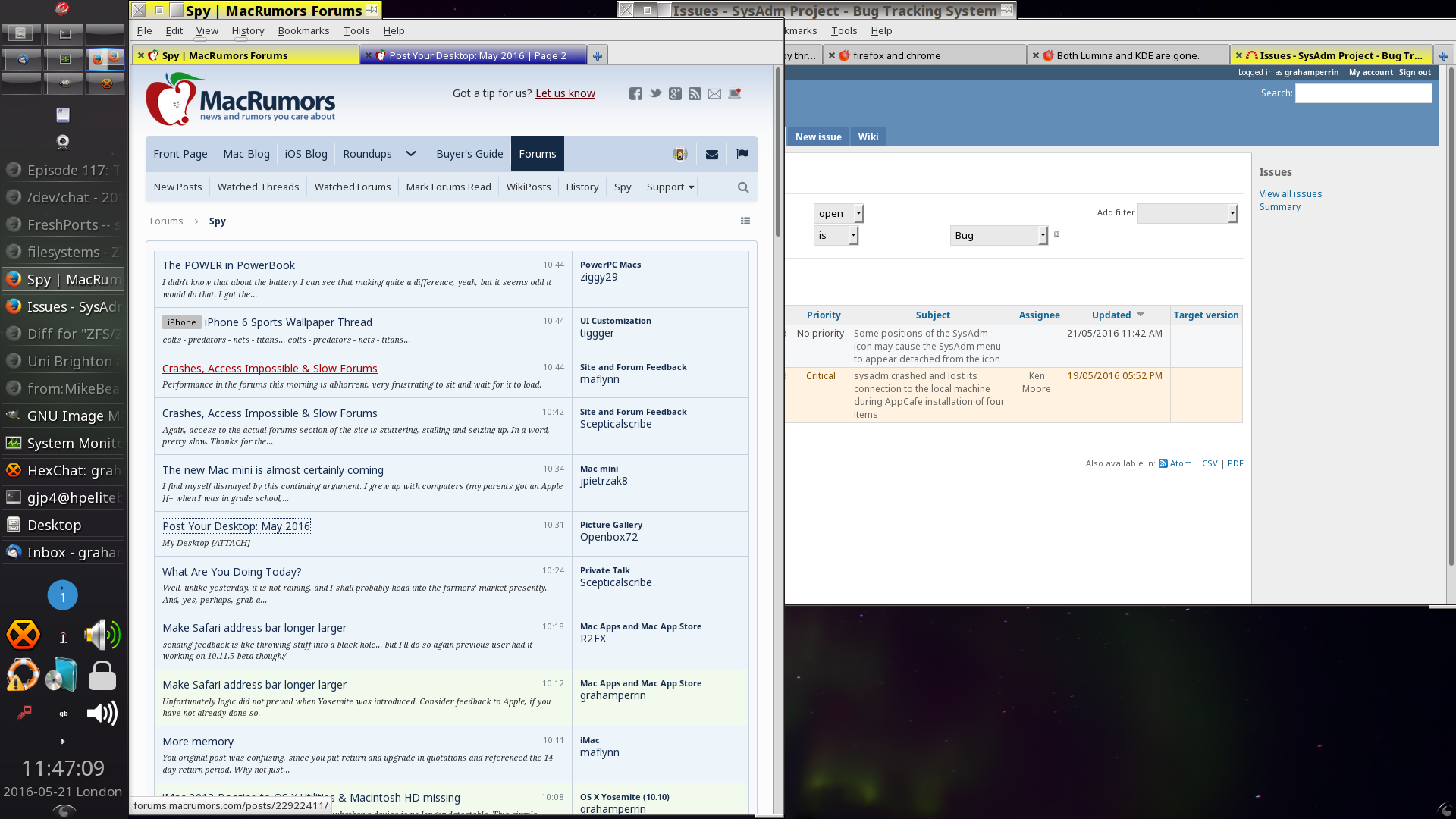Click the webcam icon in left panel
Viewport: 1456px width, 819px height.
click(63, 142)
